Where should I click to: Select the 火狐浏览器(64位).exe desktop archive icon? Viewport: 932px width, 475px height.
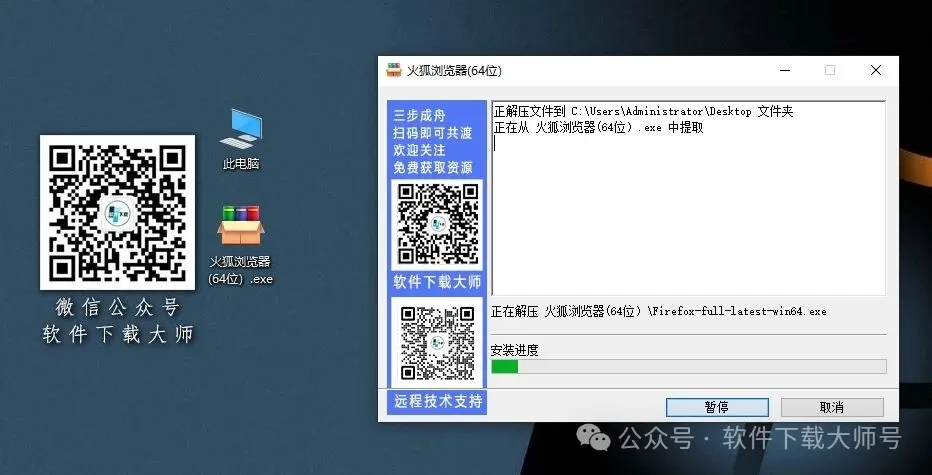click(241, 245)
